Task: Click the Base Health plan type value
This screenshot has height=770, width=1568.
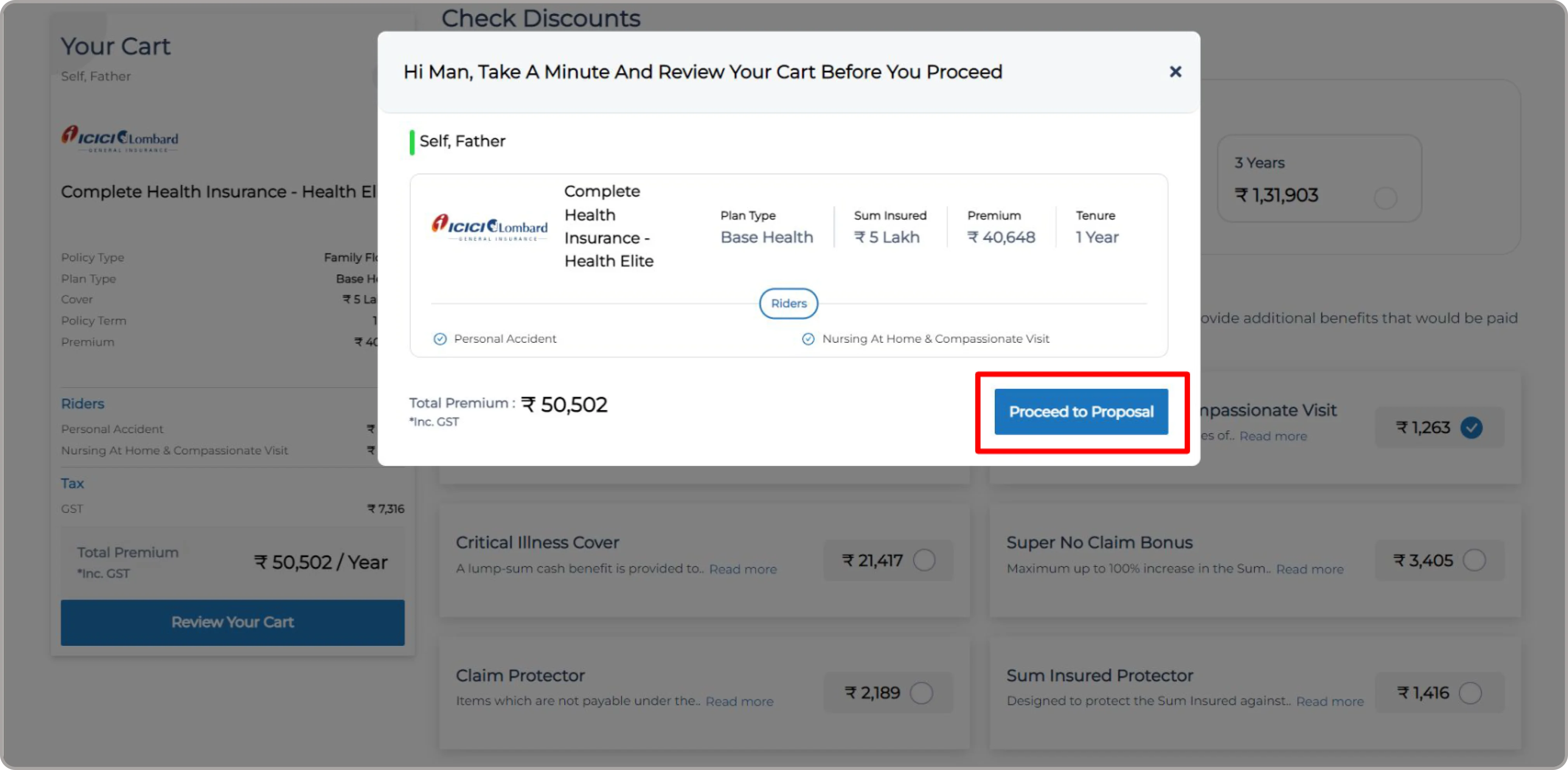Action: pyautogui.click(x=767, y=238)
